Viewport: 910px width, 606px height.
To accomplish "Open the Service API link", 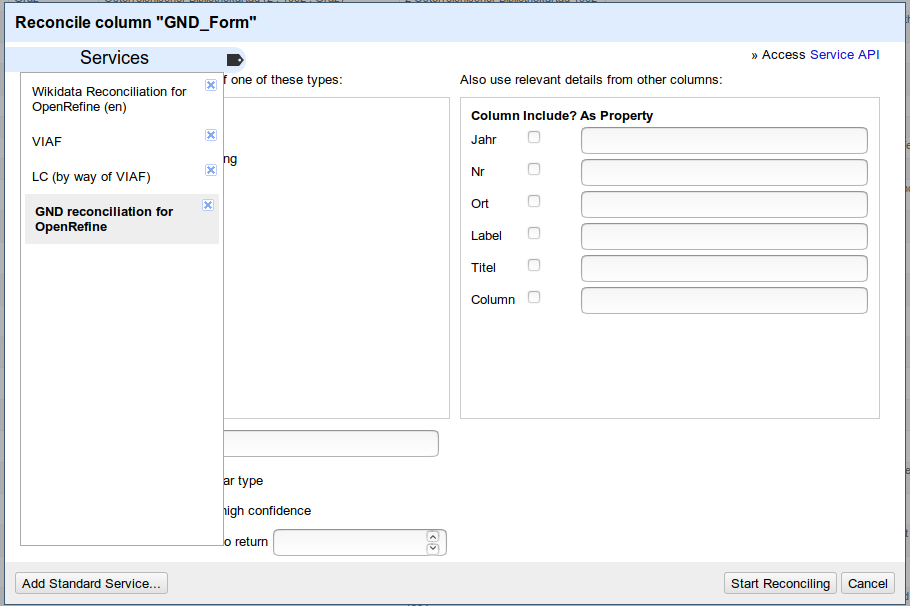I will point(844,55).
